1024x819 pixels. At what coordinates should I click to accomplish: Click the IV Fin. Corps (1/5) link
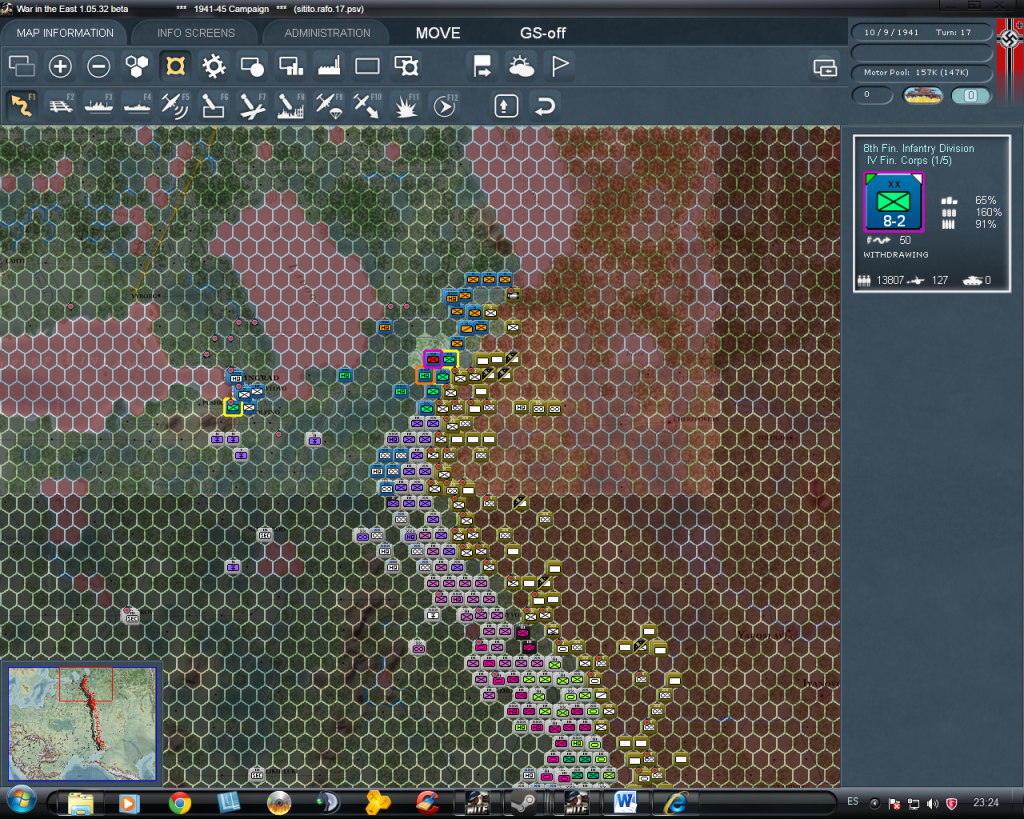[x=909, y=161]
